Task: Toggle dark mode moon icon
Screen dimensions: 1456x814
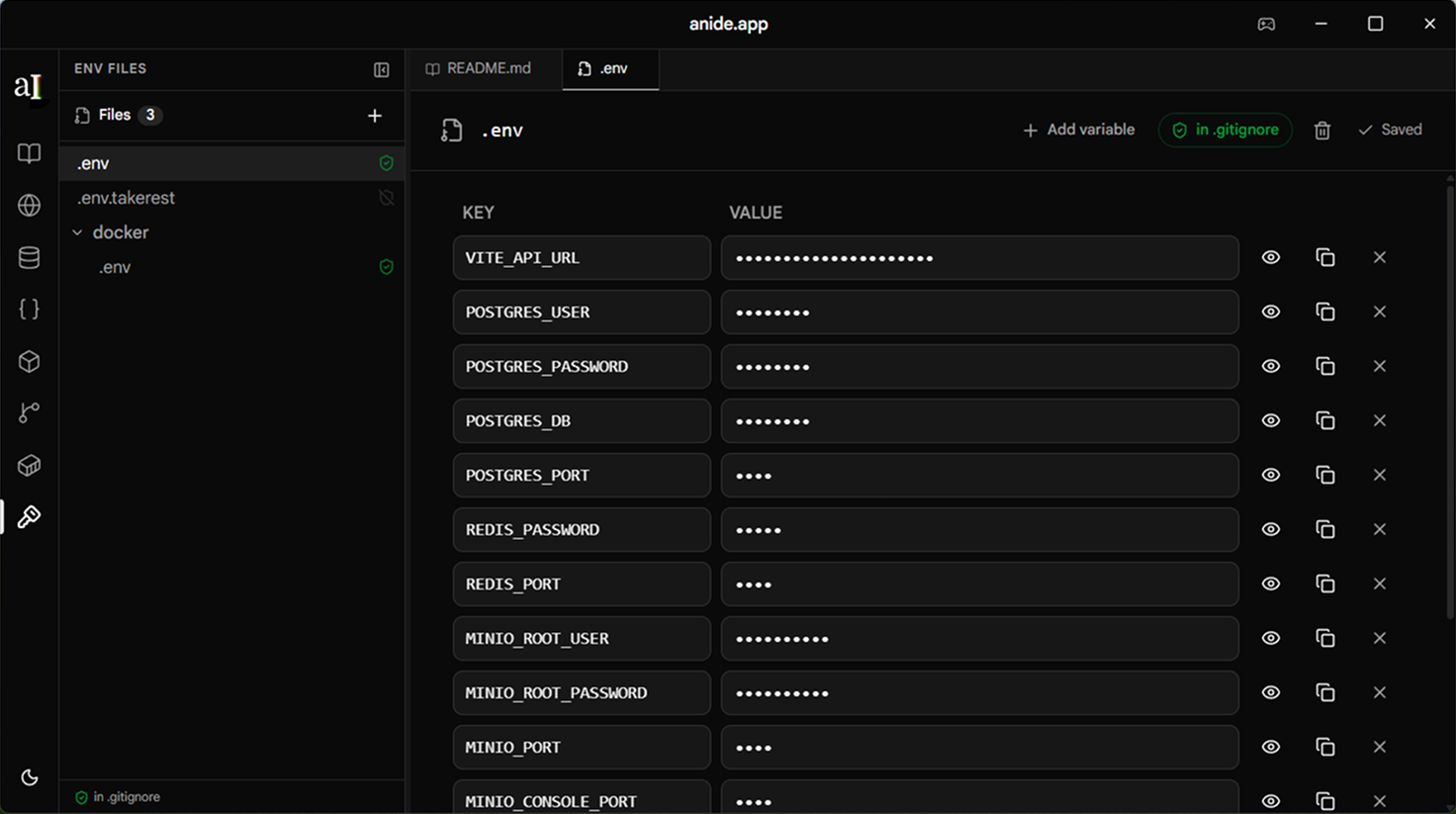Action: point(30,777)
